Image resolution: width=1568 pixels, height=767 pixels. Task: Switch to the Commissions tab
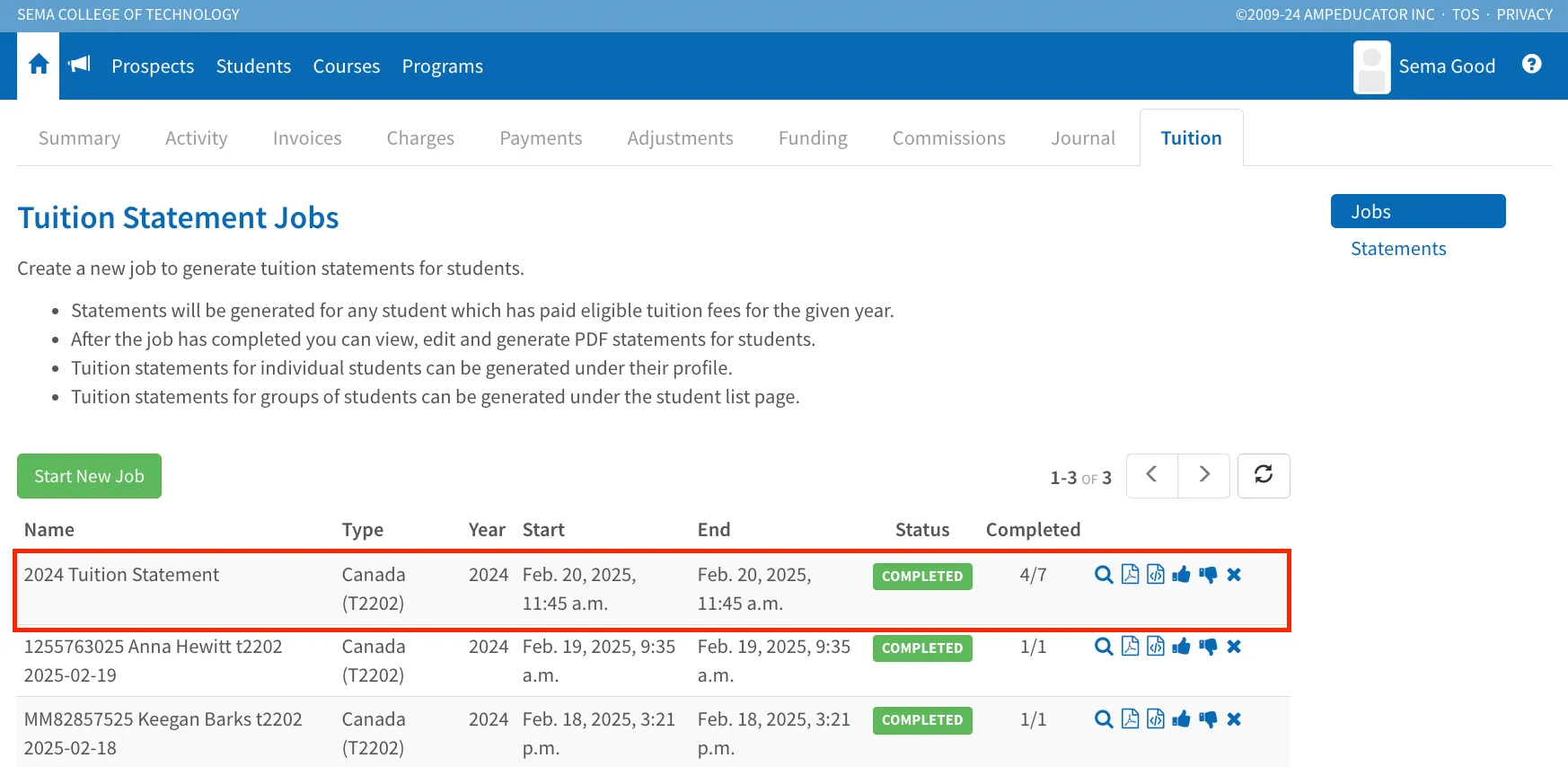point(949,138)
